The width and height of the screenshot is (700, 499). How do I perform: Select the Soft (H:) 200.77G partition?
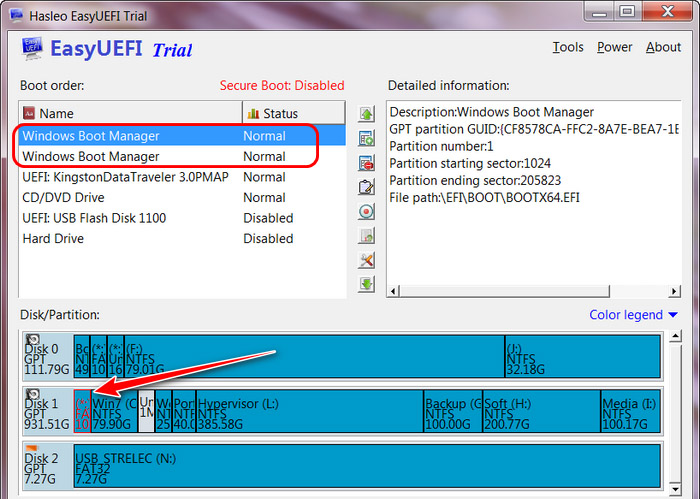pyautogui.click(x=542, y=411)
